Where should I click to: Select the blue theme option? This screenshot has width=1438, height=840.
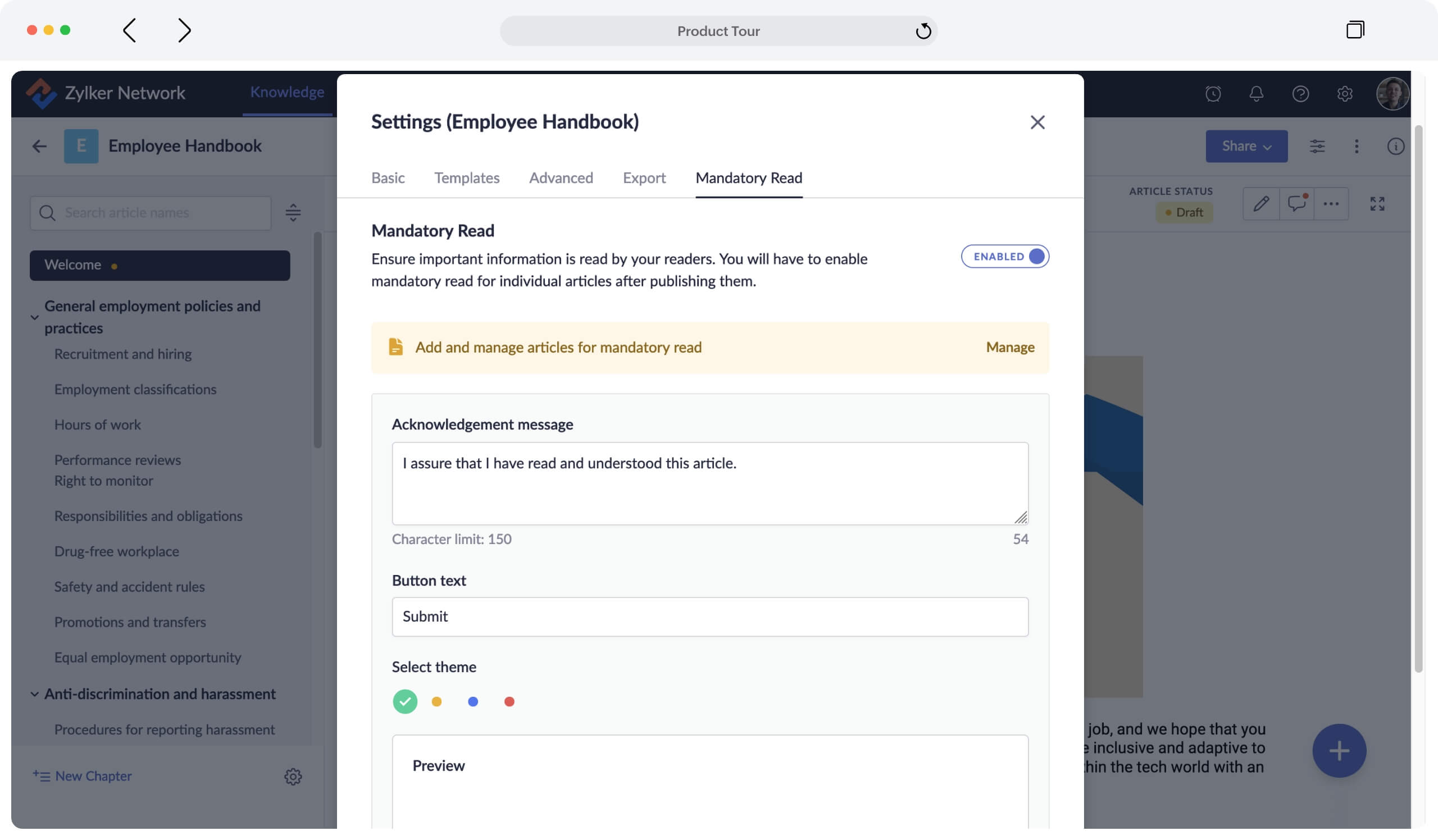[472, 701]
